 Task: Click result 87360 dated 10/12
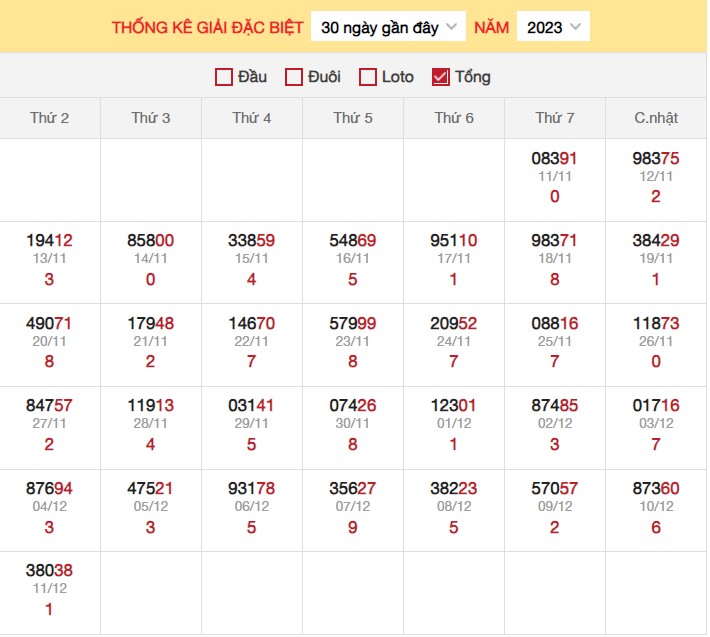[656, 489]
